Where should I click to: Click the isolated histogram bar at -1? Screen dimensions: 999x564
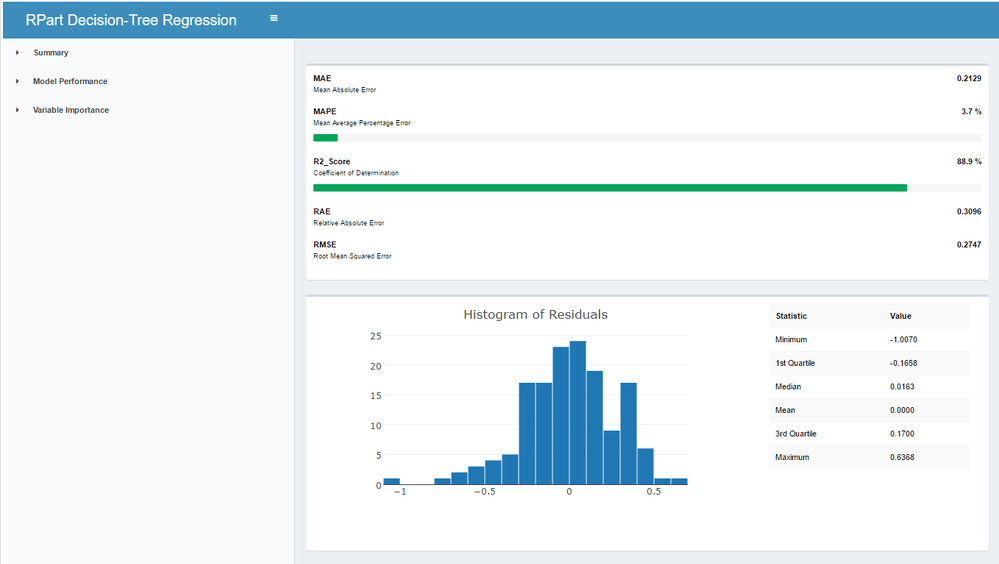pyautogui.click(x=391, y=481)
